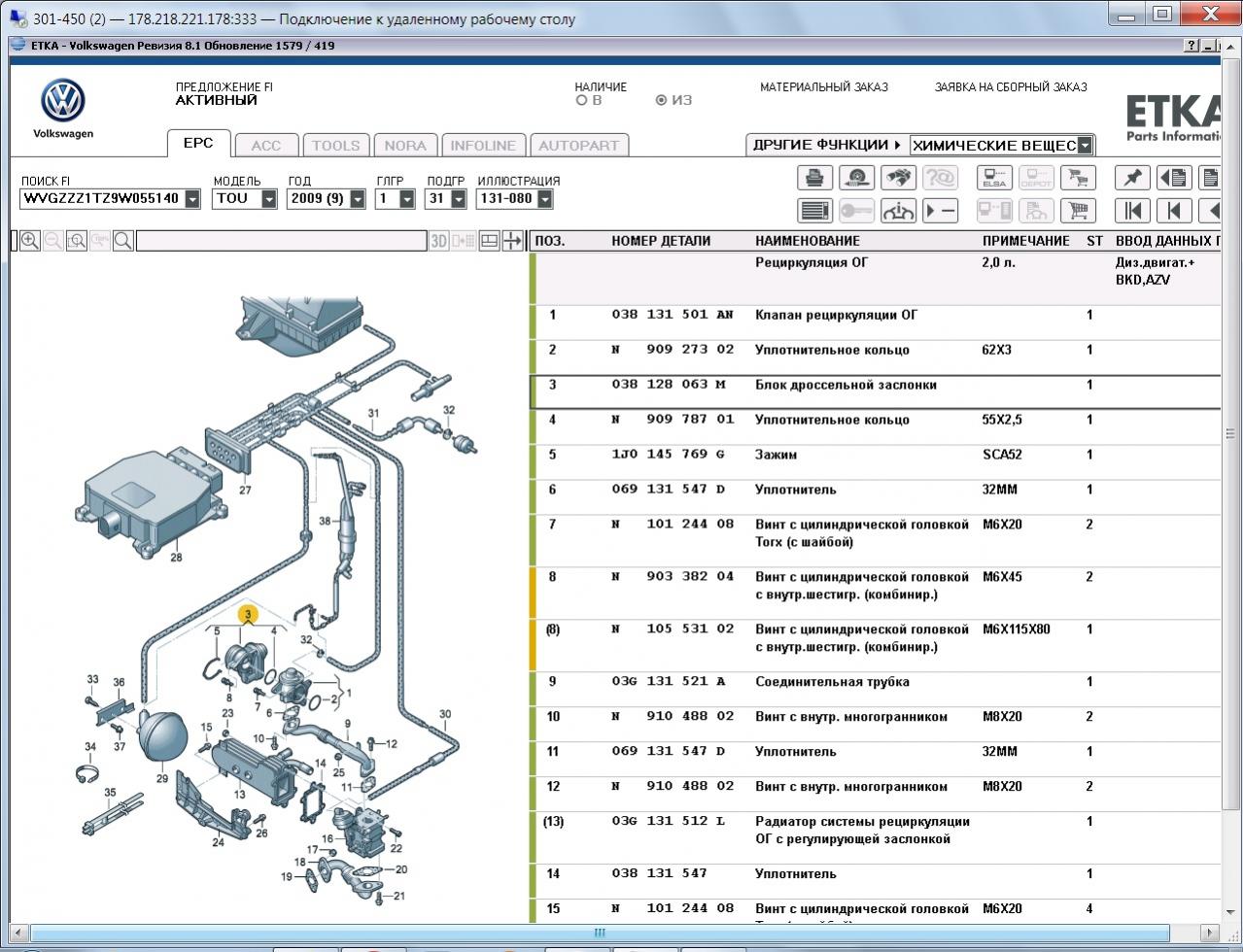This screenshot has width=1243, height=952.
Task: Open the AUTOPART tab
Action: click(578, 146)
